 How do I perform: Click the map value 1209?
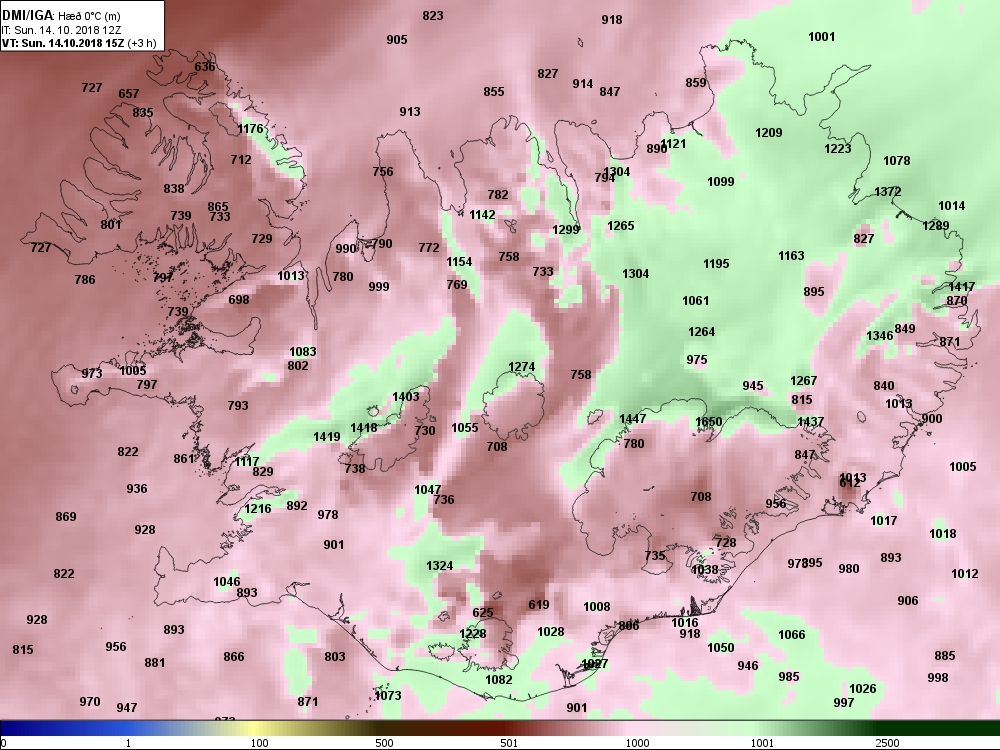click(x=768, y=133)
